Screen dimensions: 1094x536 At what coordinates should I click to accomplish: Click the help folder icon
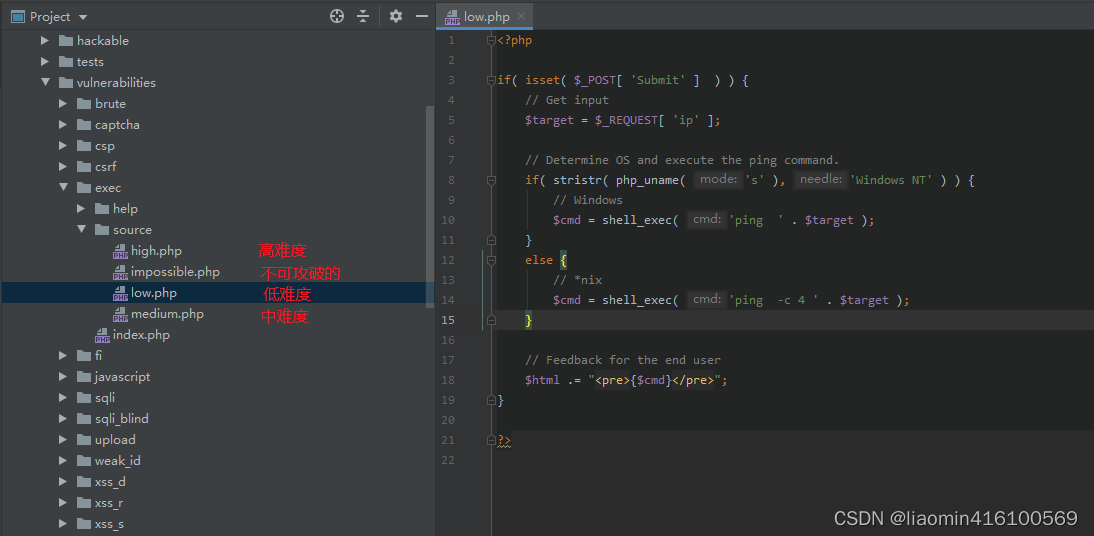[102, 209]
